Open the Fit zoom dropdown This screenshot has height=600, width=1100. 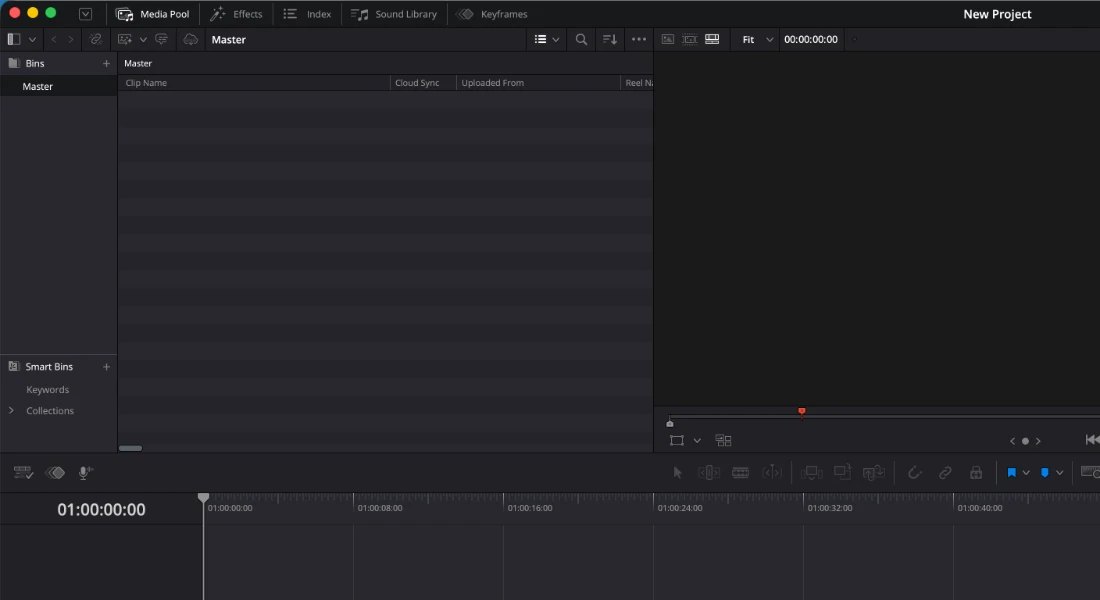point(757,39)
